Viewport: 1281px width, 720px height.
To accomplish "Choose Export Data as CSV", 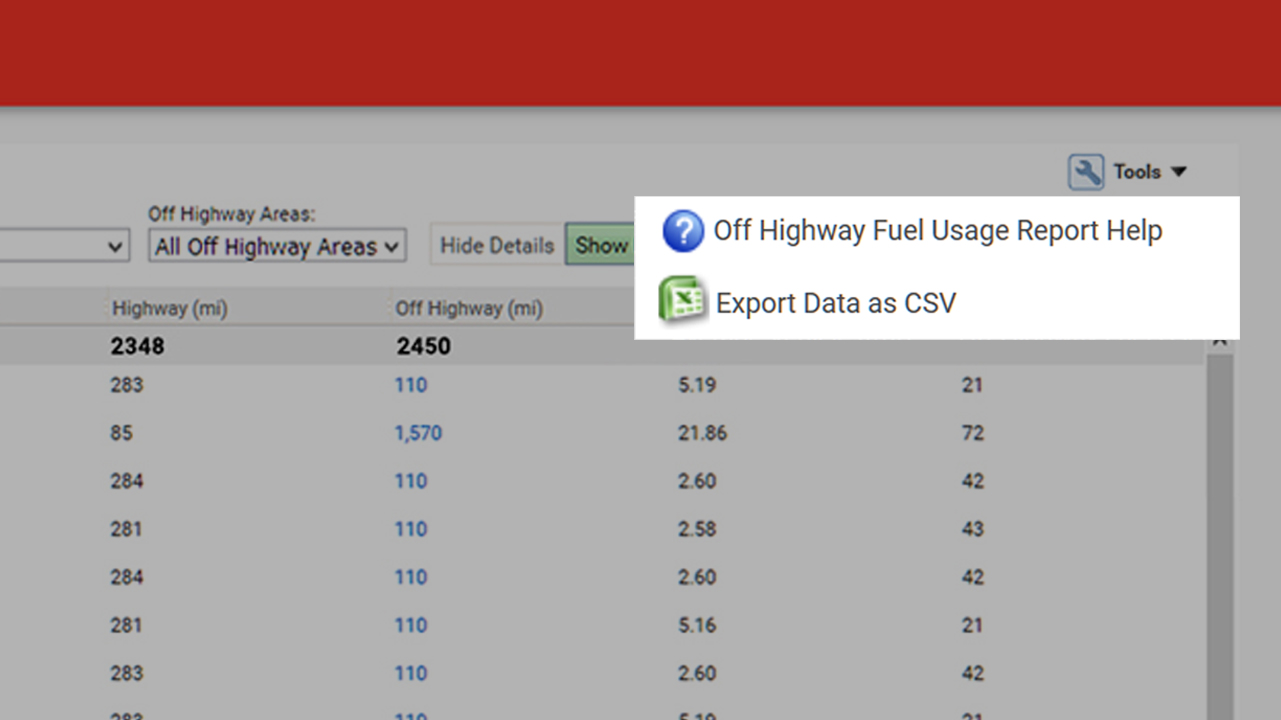I will [835, 303].
